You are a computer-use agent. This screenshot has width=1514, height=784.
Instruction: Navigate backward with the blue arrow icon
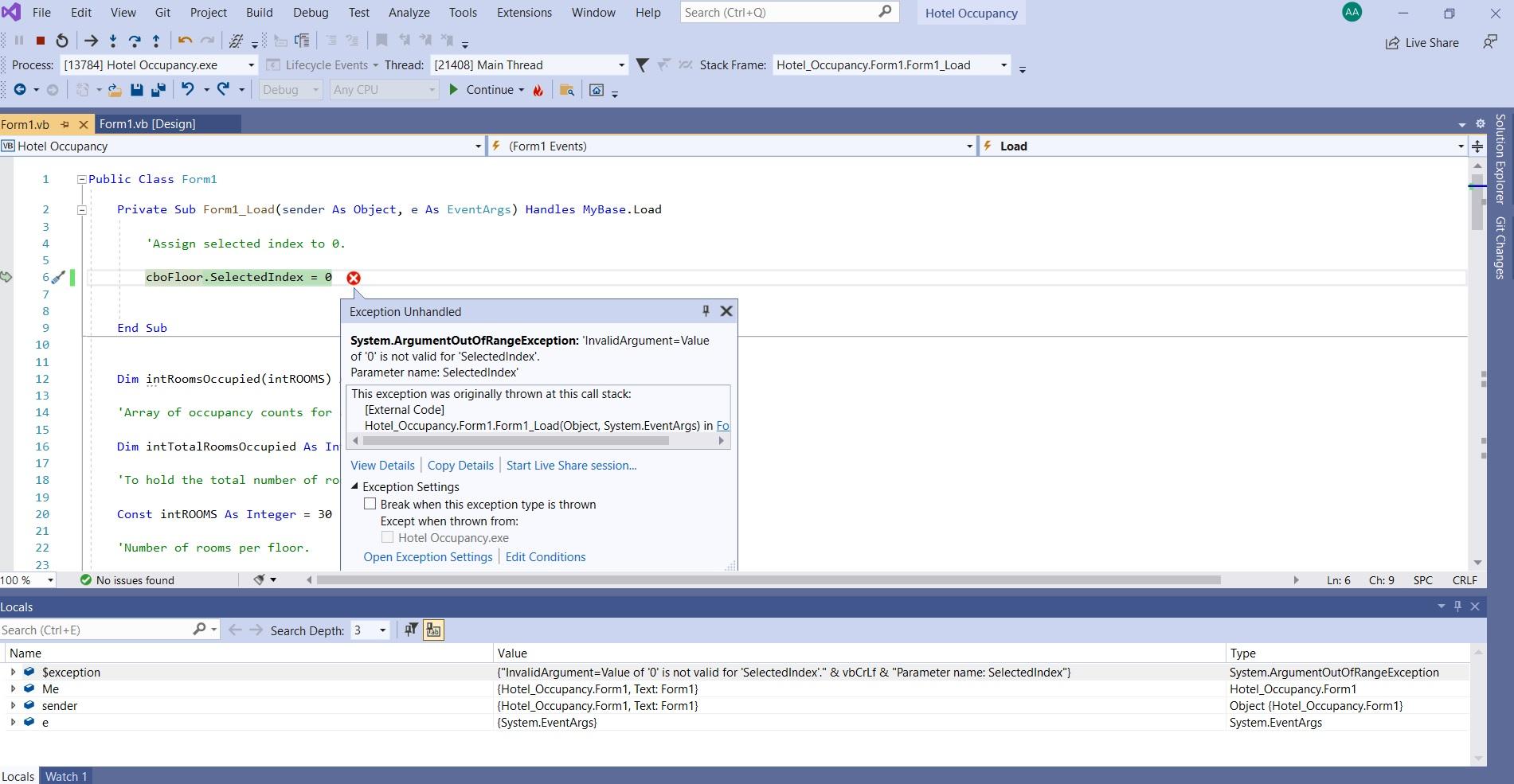coord(20,90)
